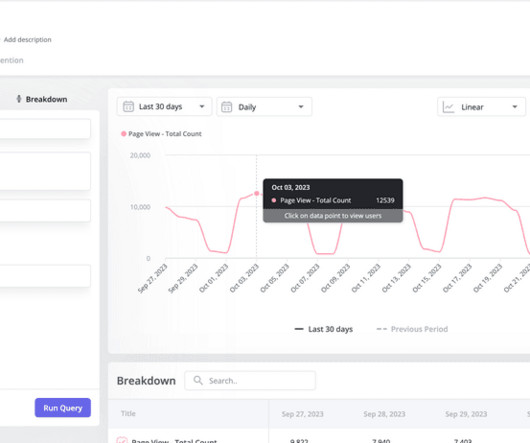
Task: Click the Breakdown tab icon
Action: click(19, 99)
